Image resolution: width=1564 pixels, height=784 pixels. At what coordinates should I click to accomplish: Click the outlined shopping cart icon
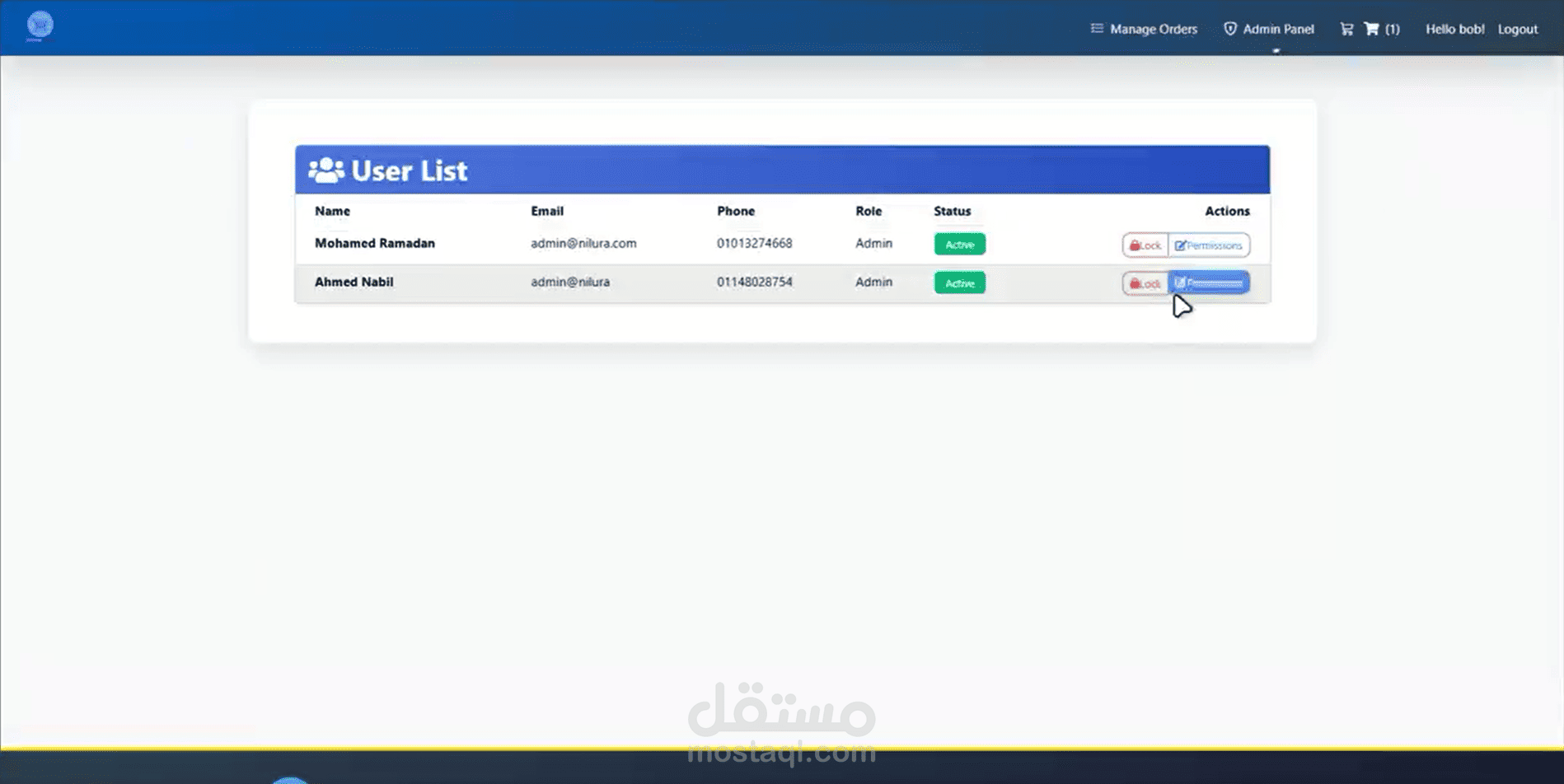coord(1346,29)
